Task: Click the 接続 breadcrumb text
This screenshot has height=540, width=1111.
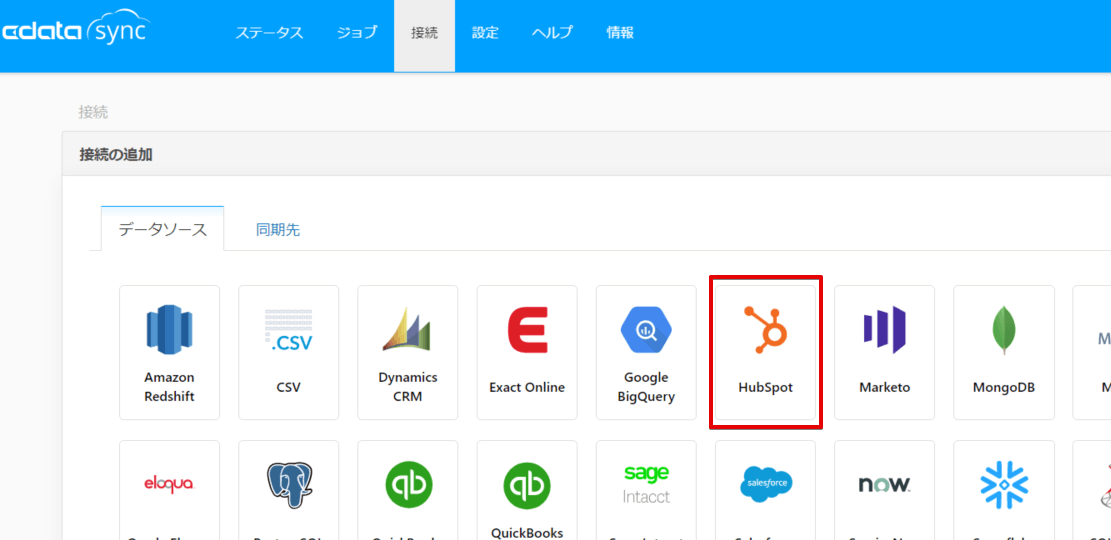Action: coord(93,112)
